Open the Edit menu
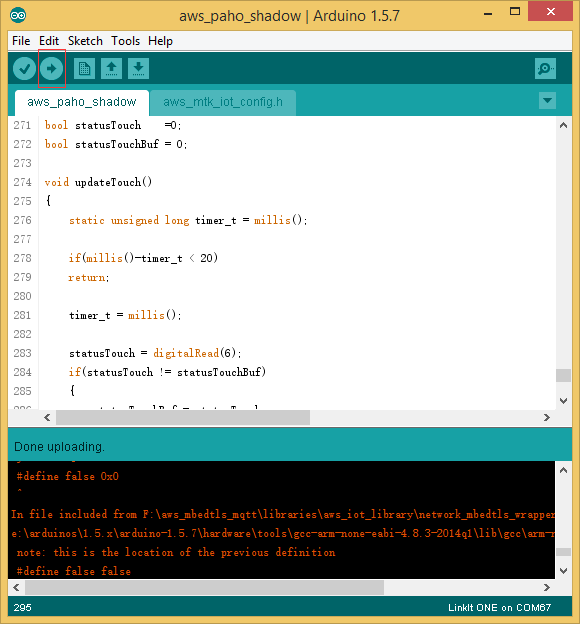The image size is (580, 624). 49,41
